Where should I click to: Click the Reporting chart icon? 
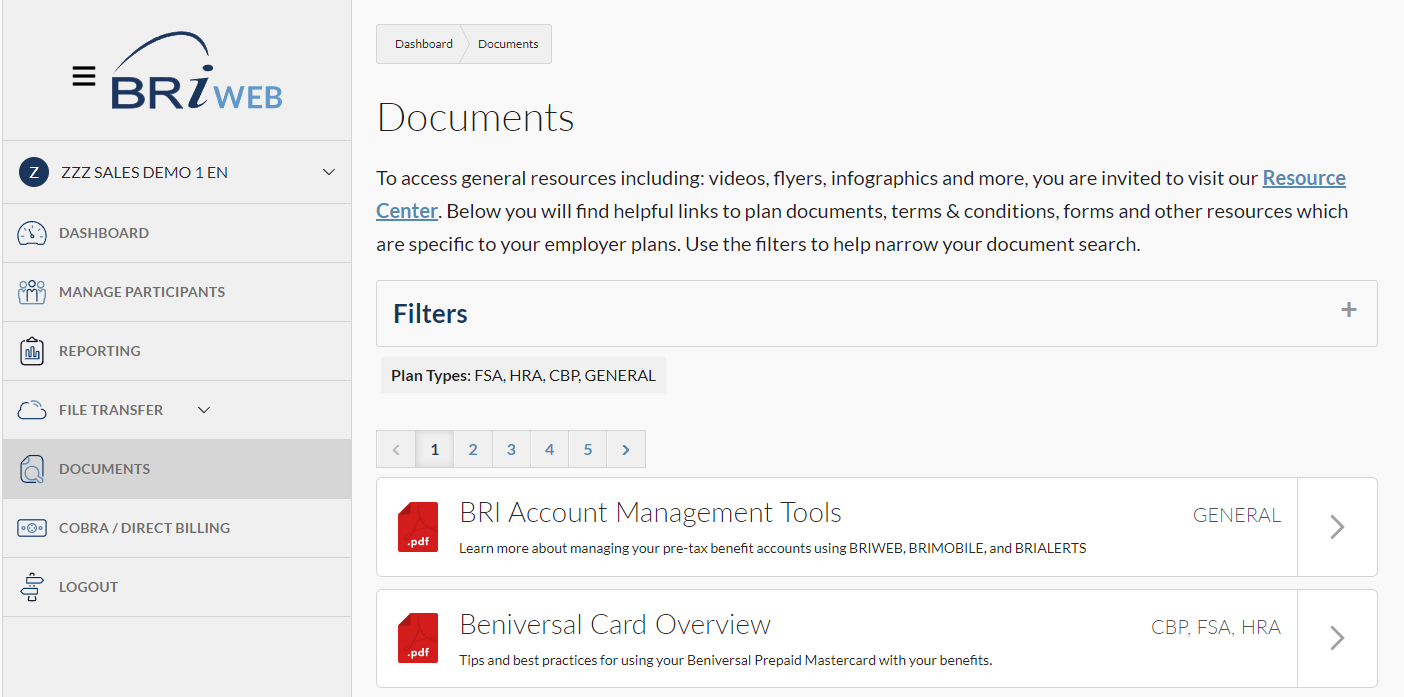32,350
